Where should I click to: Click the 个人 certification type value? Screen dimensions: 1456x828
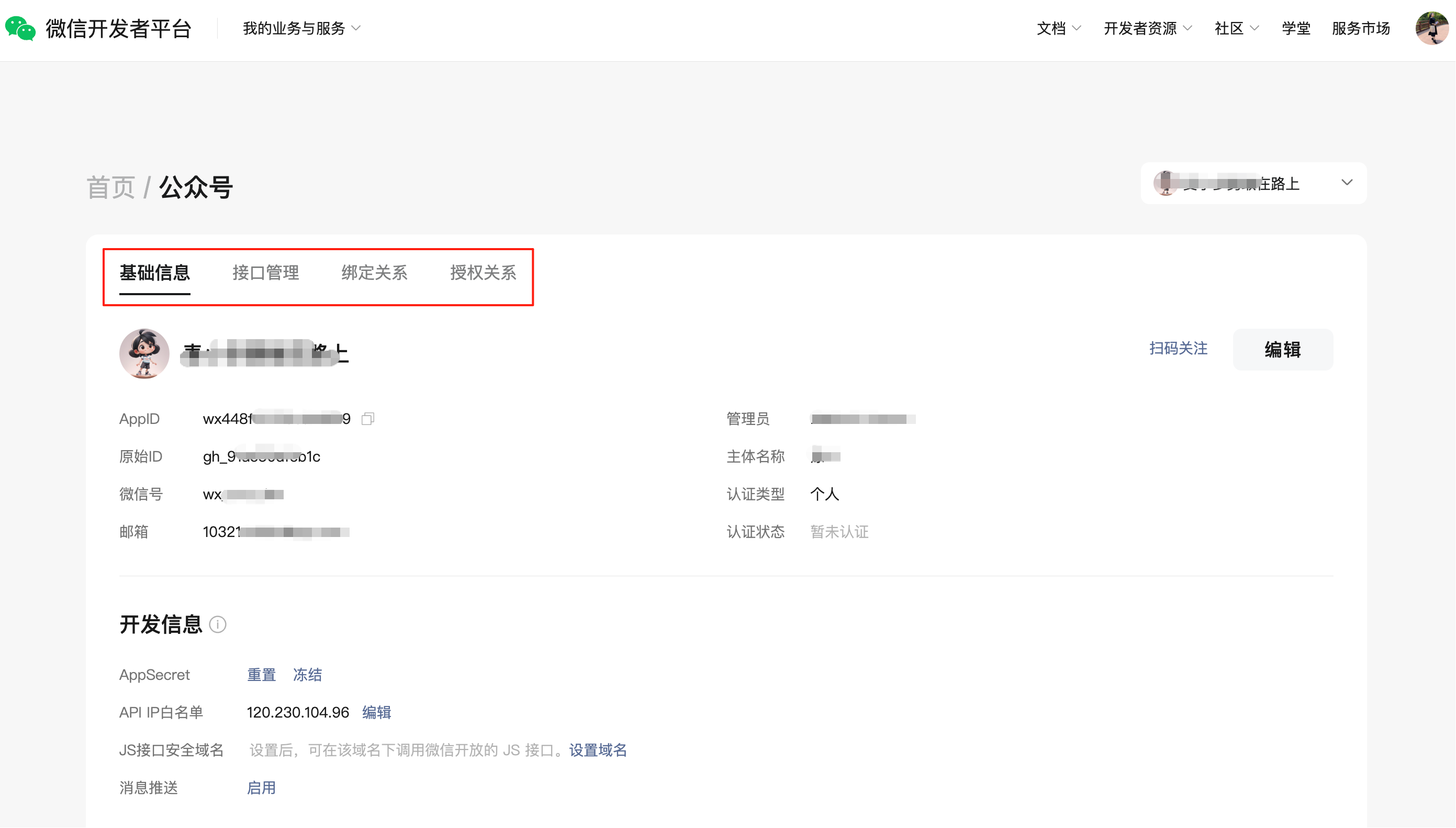tap(824, 494)
